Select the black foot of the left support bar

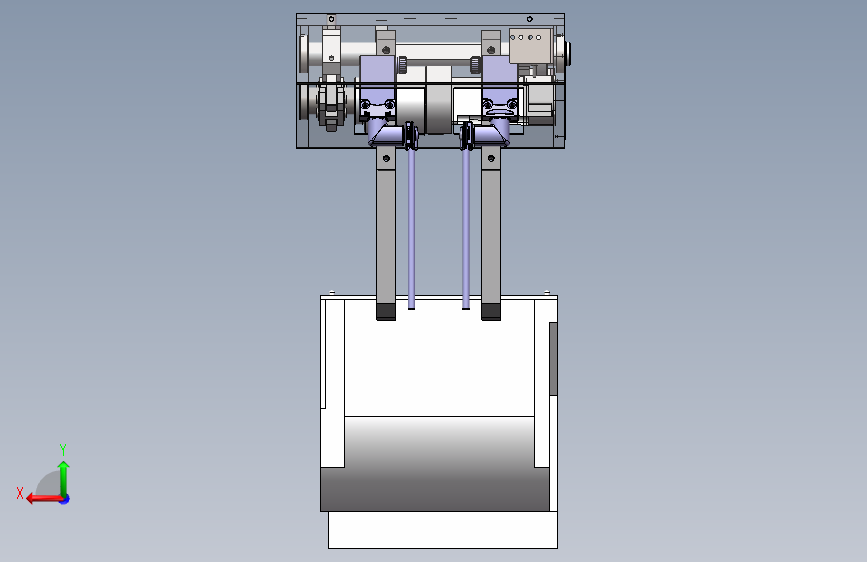click(x=386, y=312)
